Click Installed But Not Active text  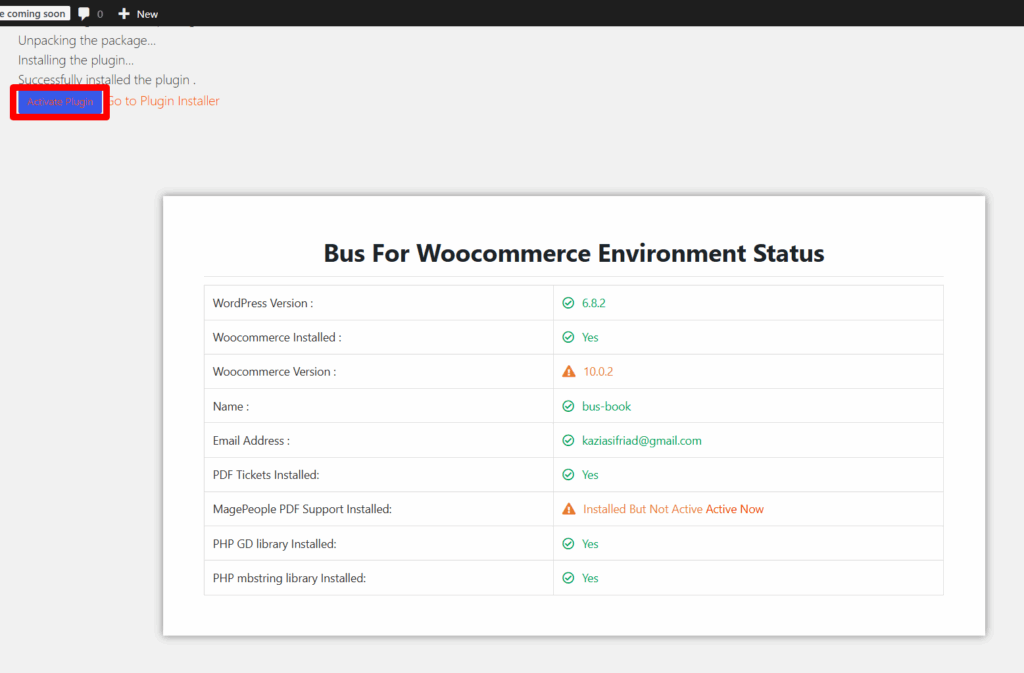643,509
